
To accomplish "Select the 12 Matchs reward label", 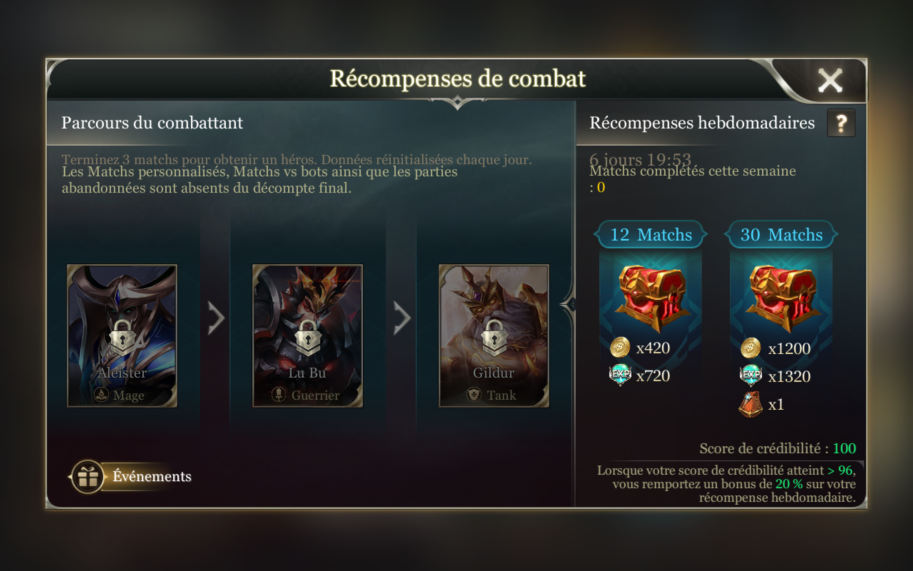I will (651, 235).
